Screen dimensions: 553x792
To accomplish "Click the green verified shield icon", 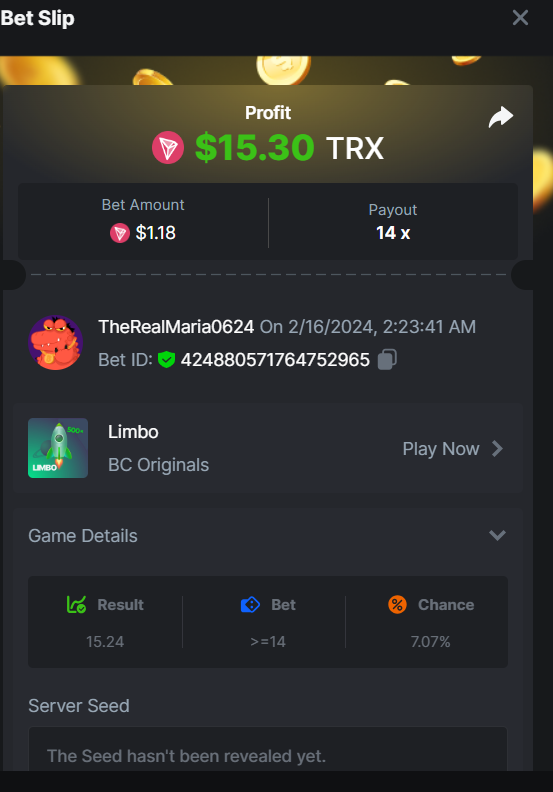I will (x=166, y=360).
